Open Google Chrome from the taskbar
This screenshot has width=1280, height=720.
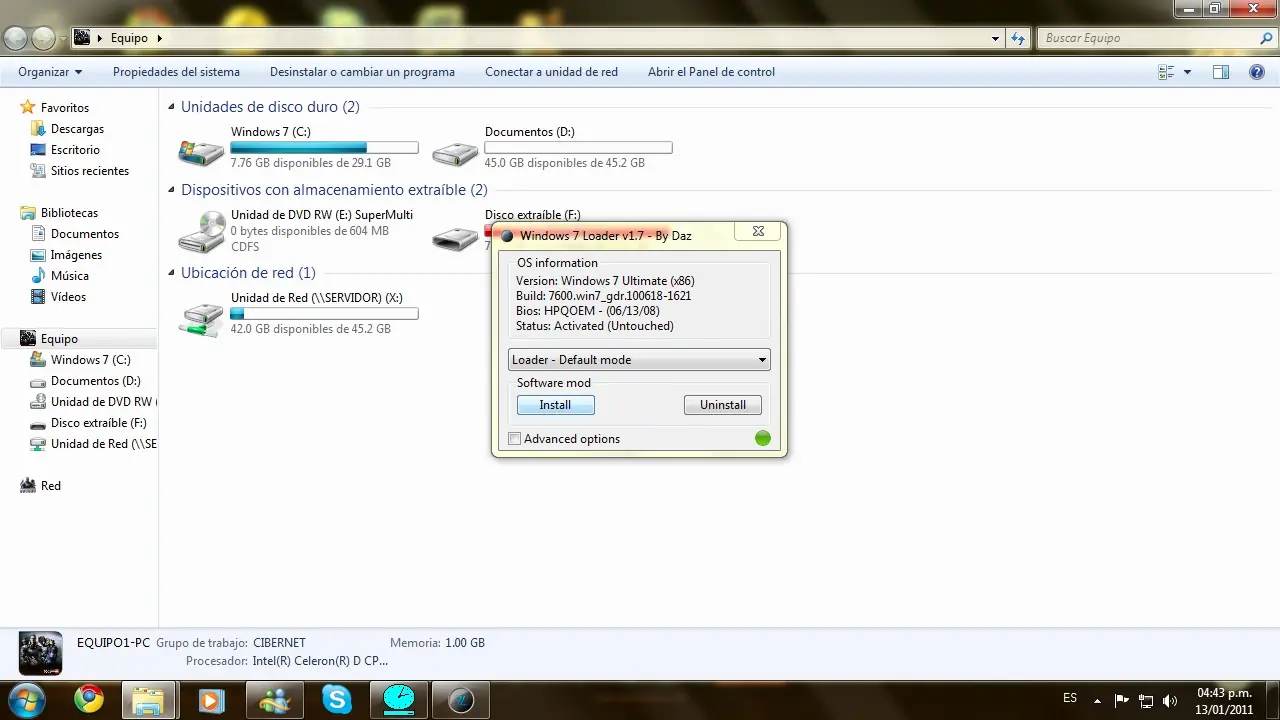90,700
